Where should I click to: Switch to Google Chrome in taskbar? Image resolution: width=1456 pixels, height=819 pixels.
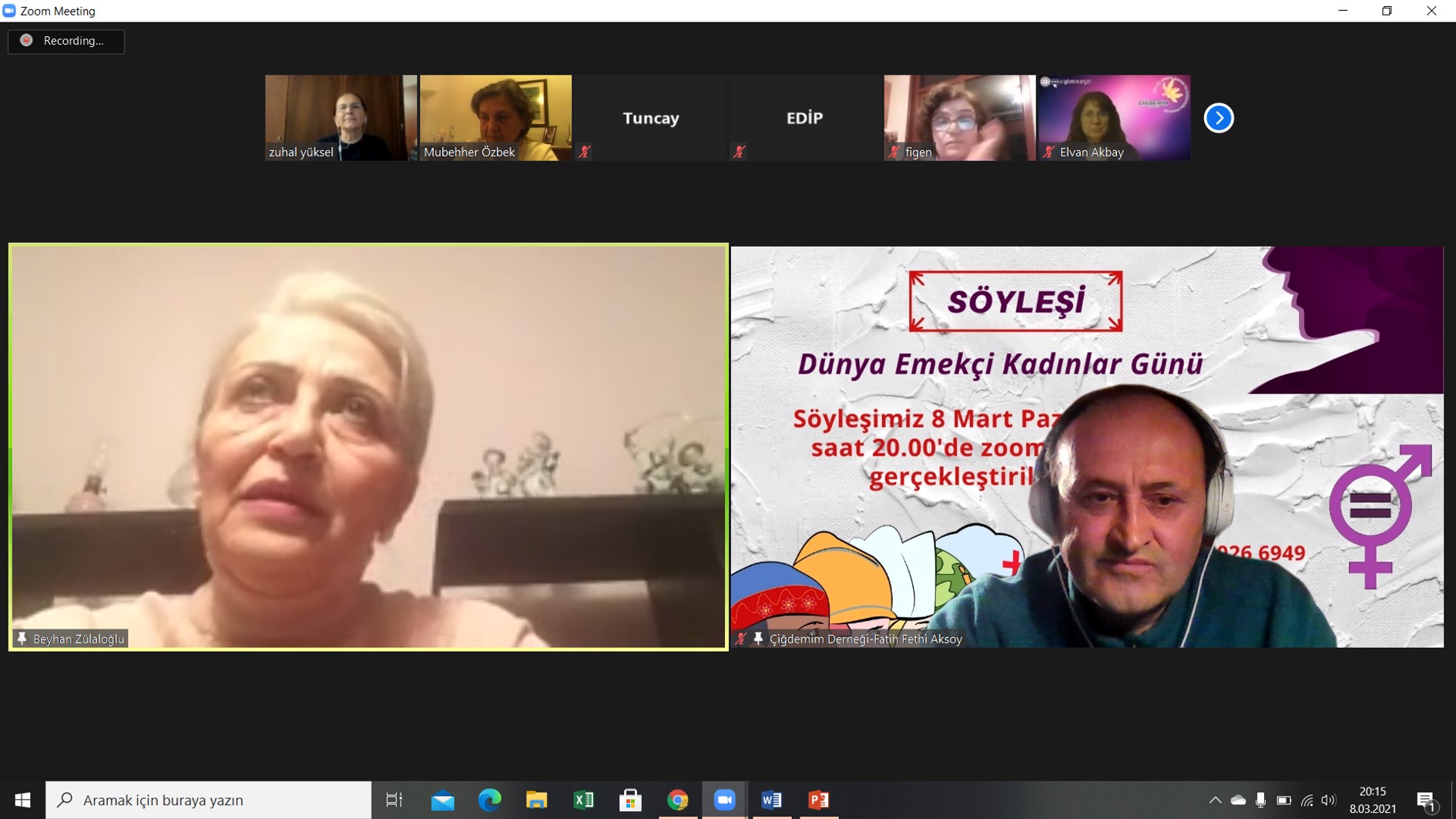[x=677, y=800]
